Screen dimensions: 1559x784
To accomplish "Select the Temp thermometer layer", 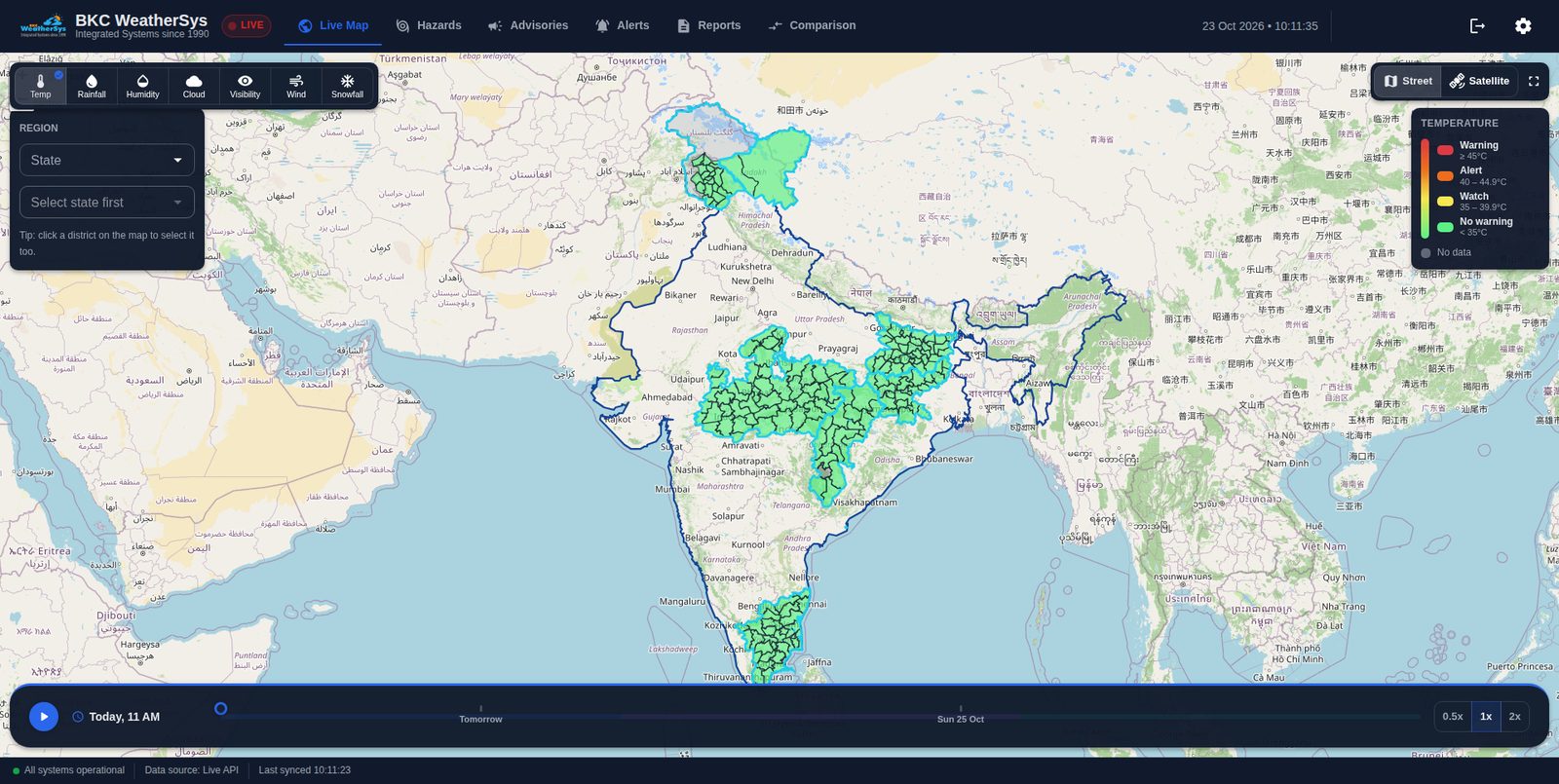I will [41, 86].
